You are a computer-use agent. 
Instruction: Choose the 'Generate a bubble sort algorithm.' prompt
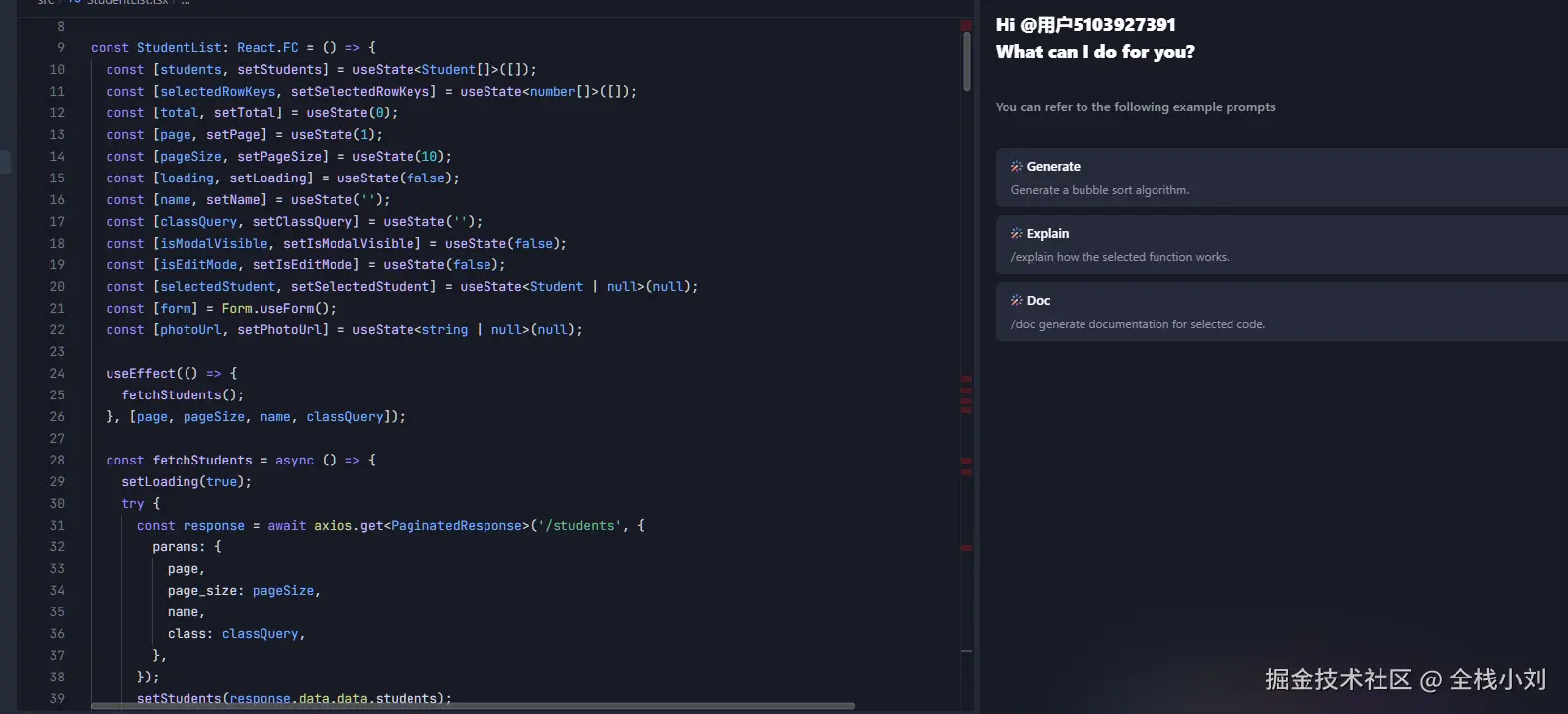[x=1281, y=178]
